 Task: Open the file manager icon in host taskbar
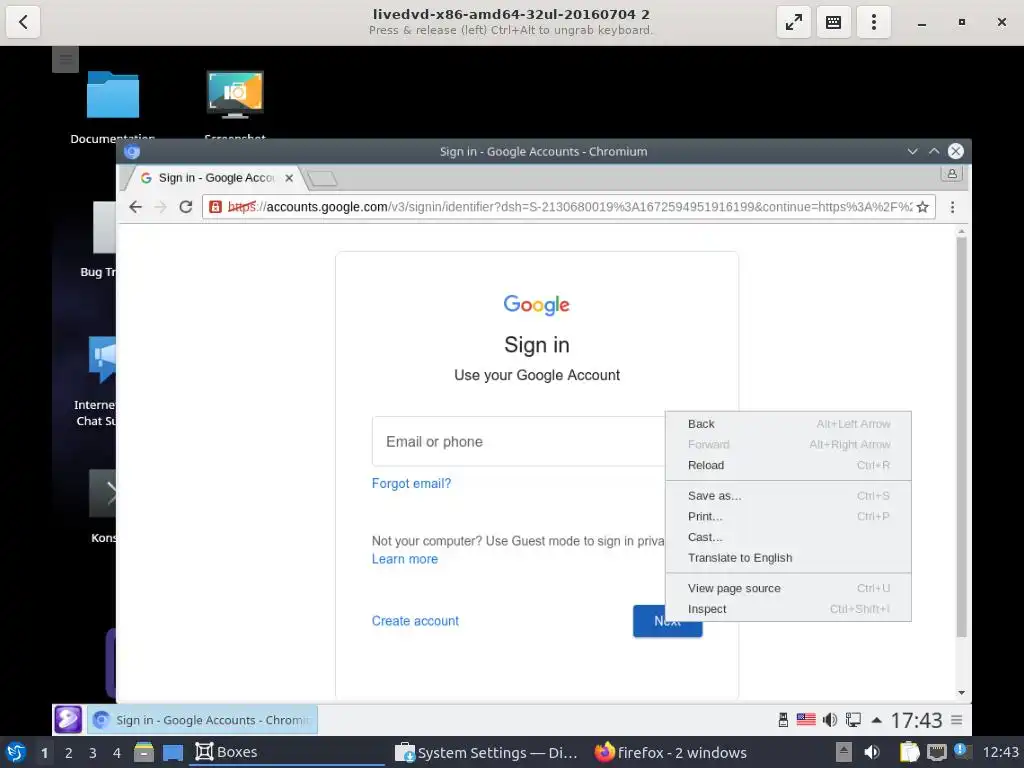[x=144, y=752]
